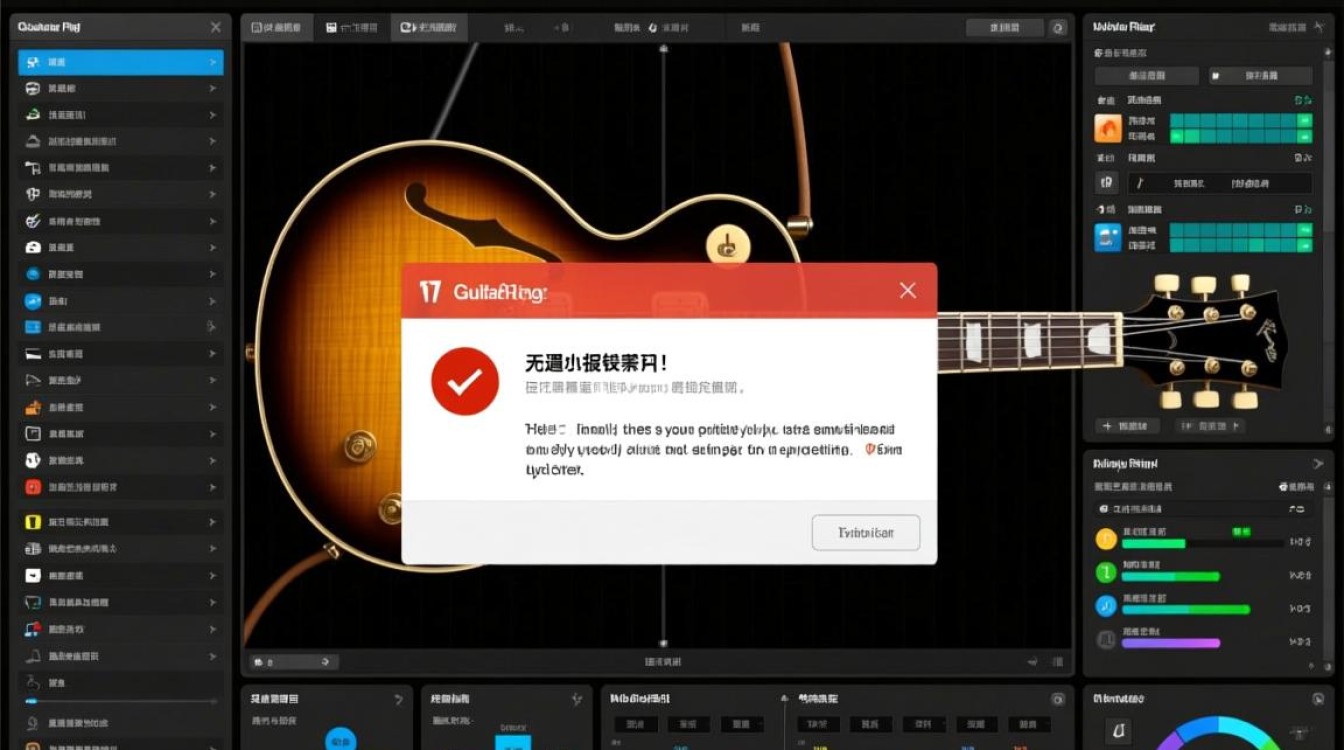Expand the mixer panel using its right-pointing chevron
This screenshot has height=750, width=1344.
click(x=1318, y=464)
